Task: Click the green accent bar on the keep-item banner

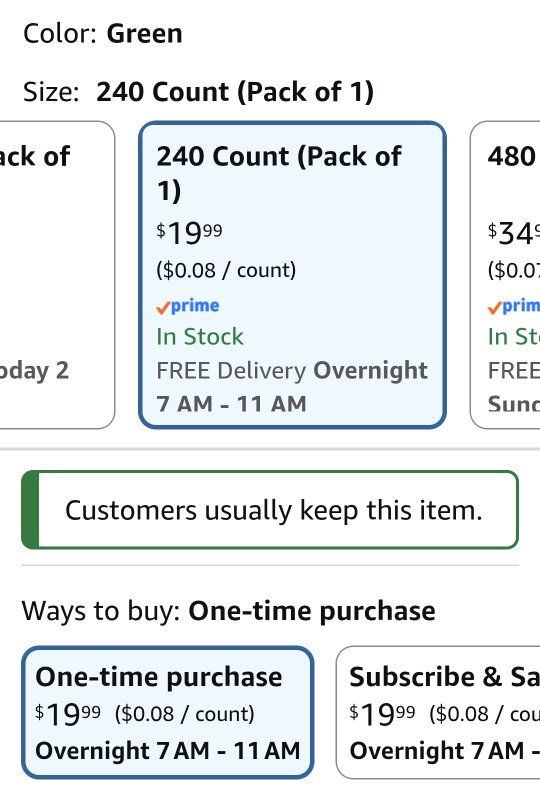Action: (x=30, y=510)
